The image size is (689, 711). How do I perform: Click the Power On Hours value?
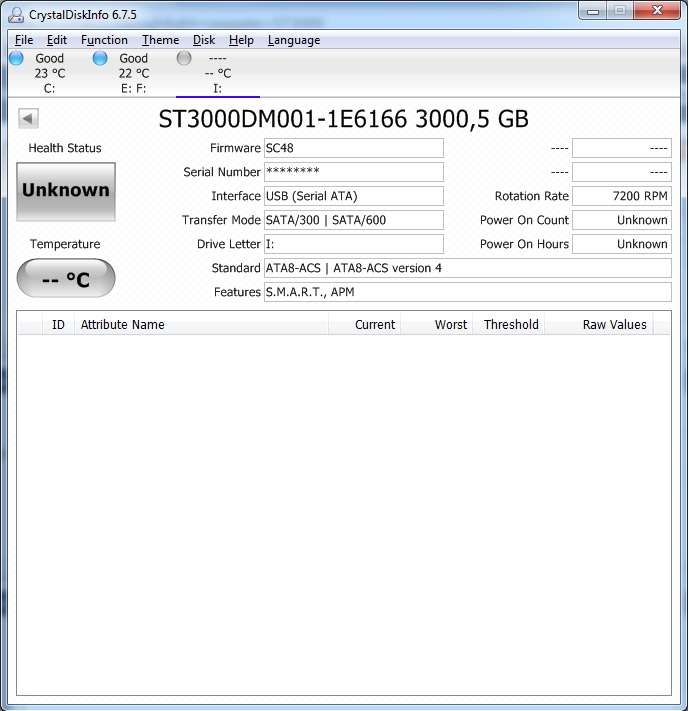(622, 244)
